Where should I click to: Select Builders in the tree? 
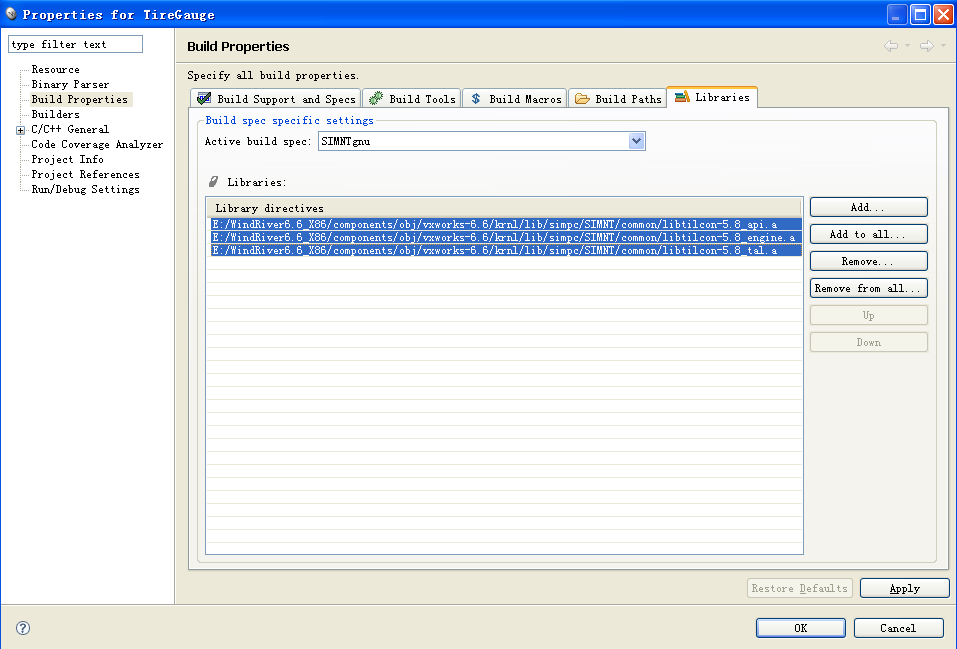[56, 114]
